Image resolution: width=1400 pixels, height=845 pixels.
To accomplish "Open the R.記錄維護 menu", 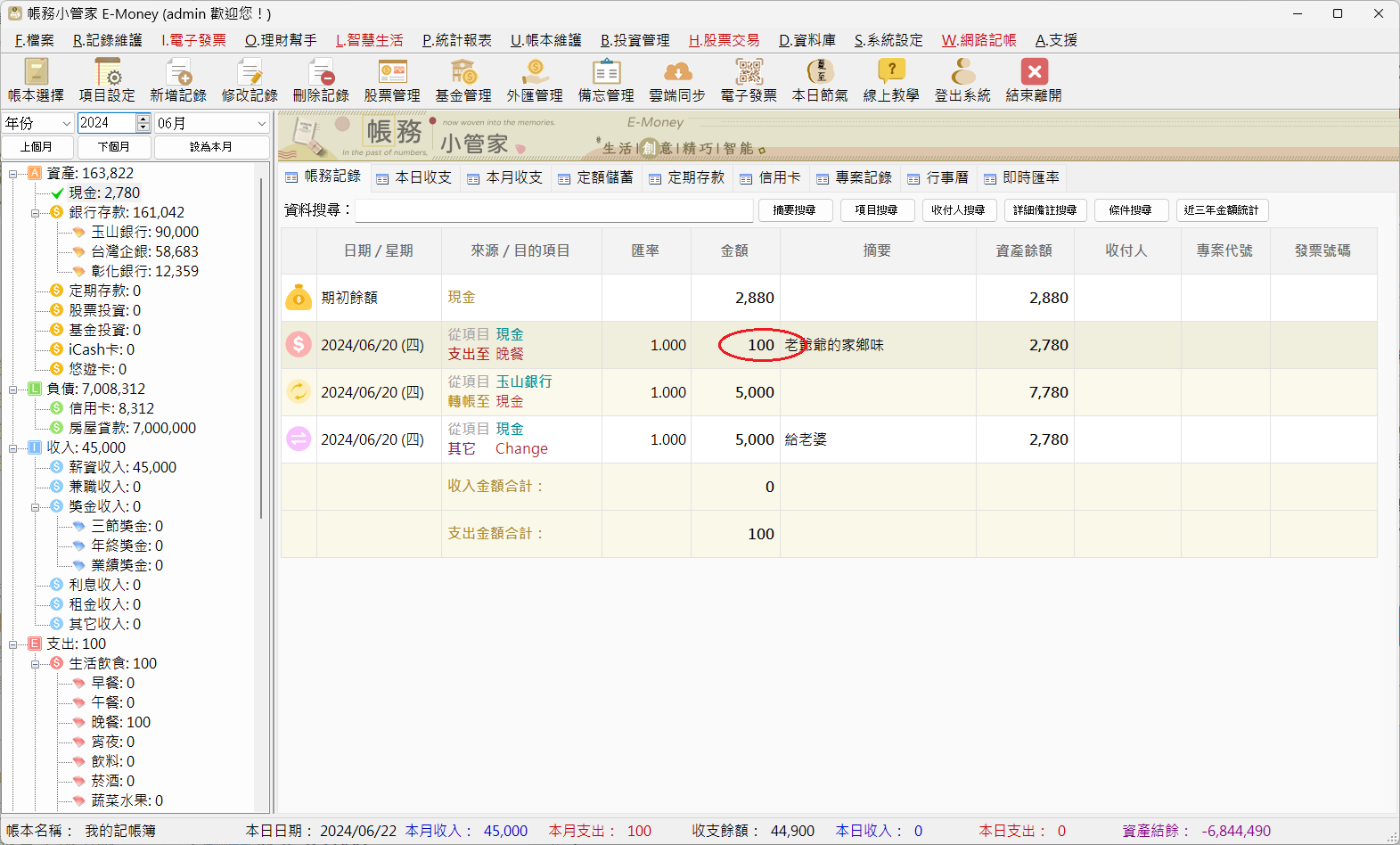I will tap(108, 40).
